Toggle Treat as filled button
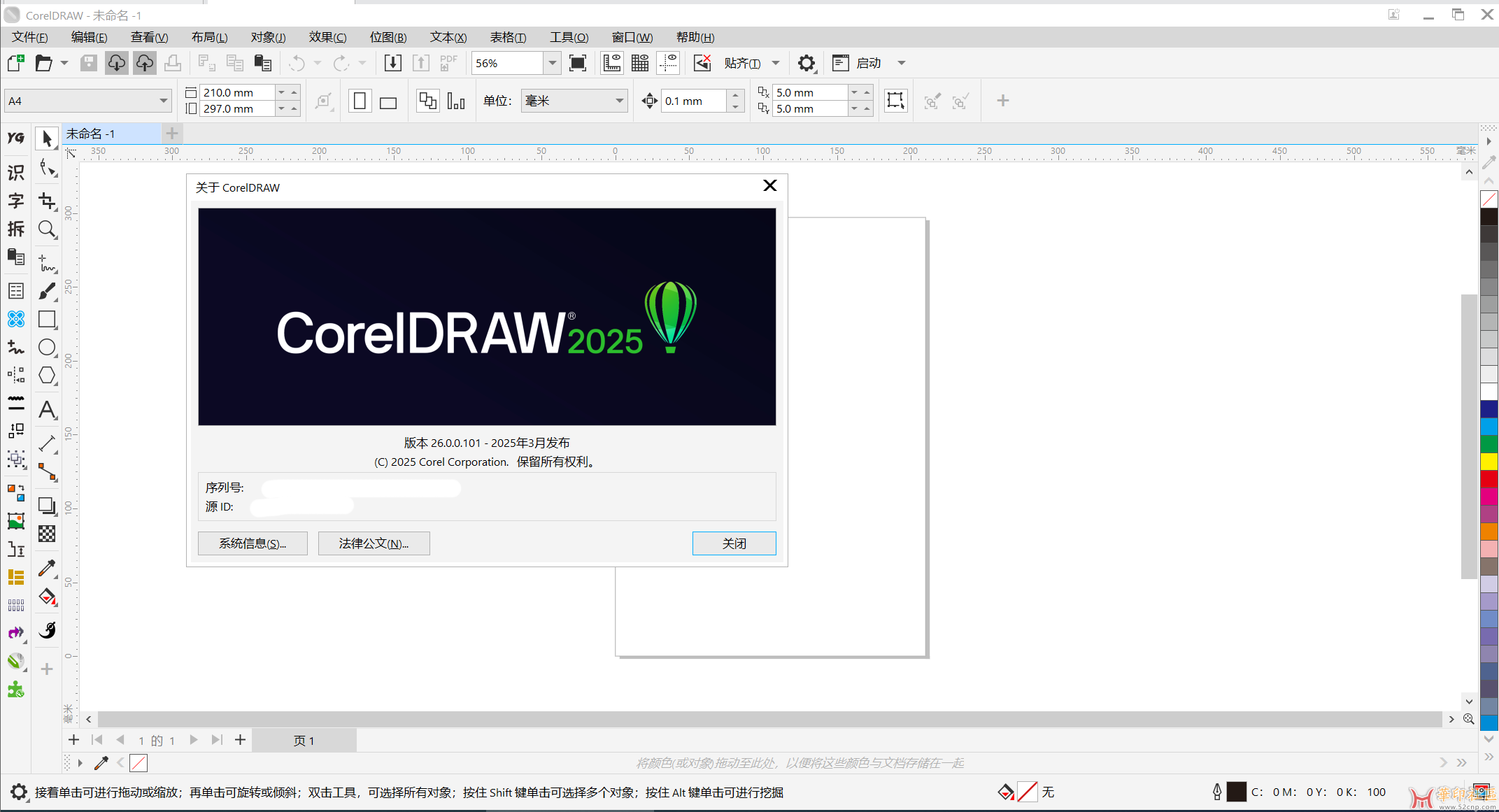Screen dimensions: 1499x812 (x=895, y=101)
